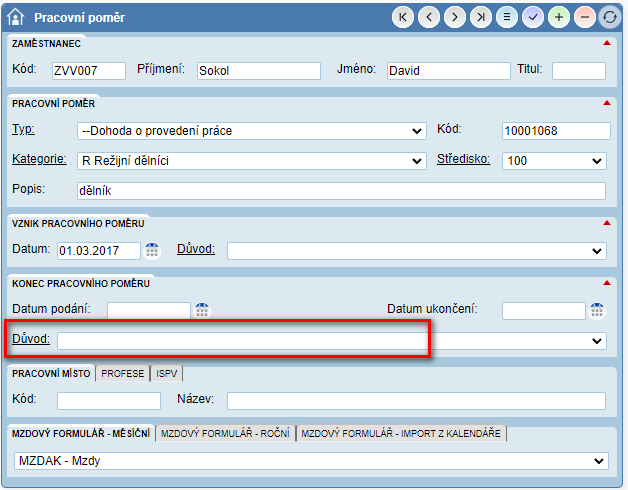Refresh the form with the reload icon

click(609, 17)
